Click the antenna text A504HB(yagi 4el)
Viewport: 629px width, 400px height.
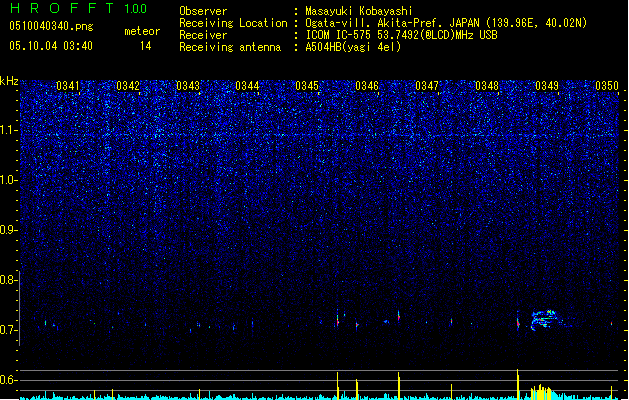pyautogui.click(x=353, y=47)
